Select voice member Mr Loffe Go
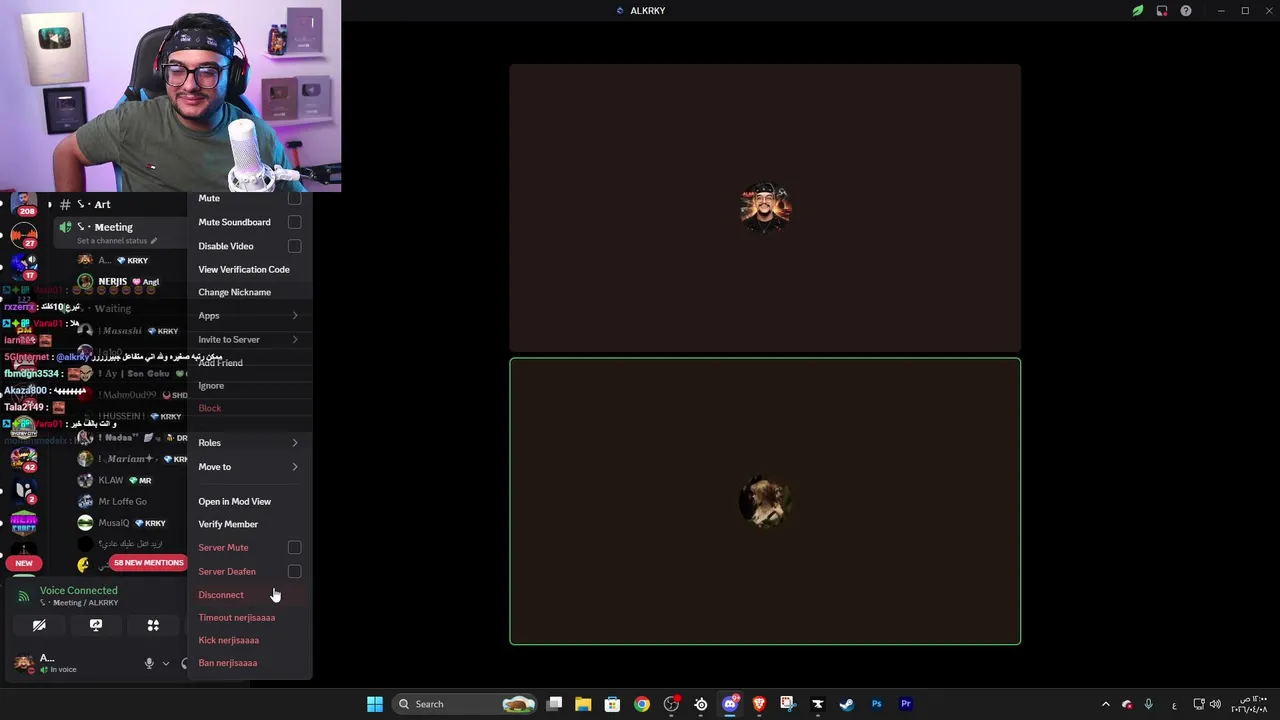1280x720 pixels. tap(131, 501)
